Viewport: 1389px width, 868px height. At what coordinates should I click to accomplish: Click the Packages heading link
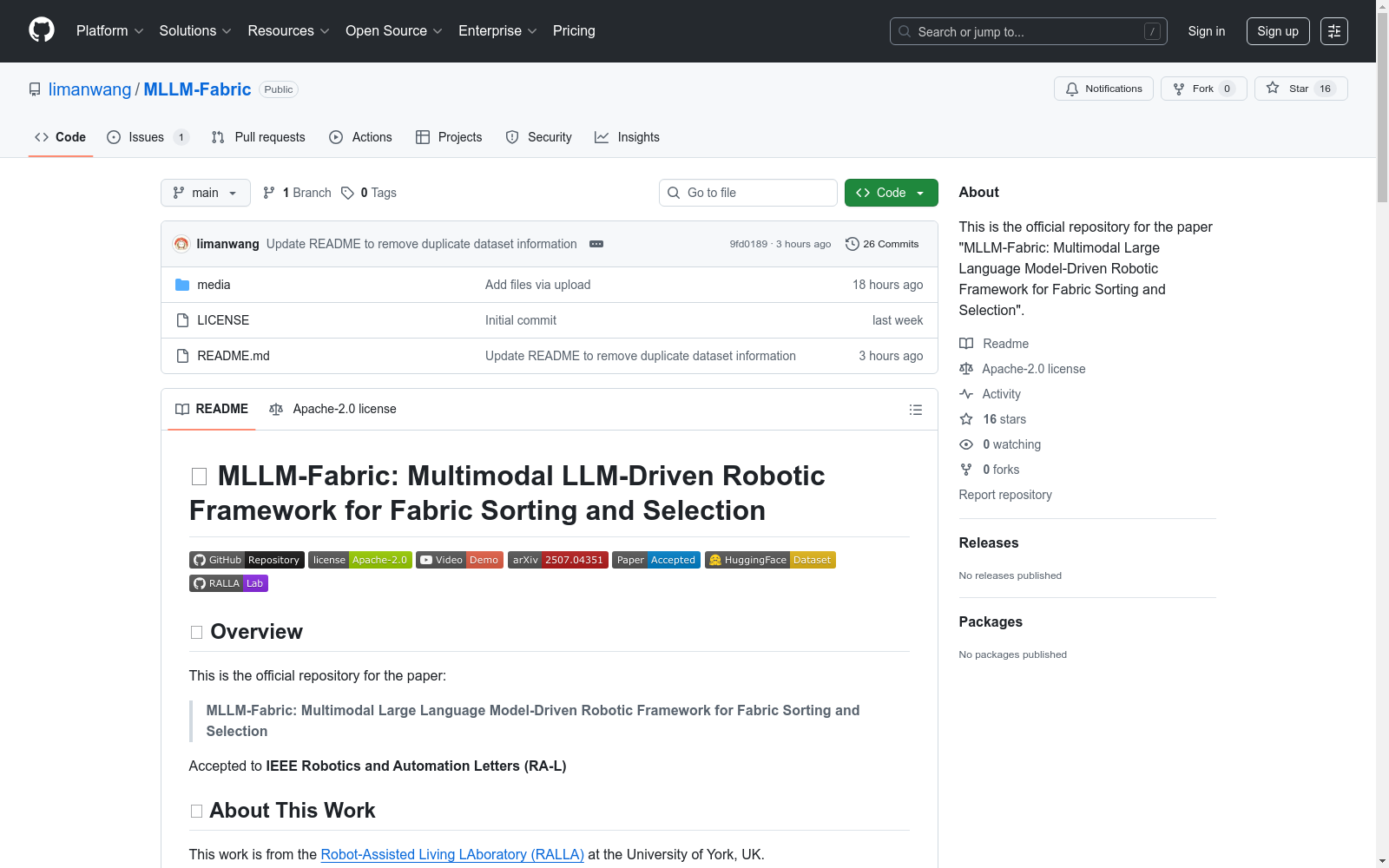click(991, 621)
